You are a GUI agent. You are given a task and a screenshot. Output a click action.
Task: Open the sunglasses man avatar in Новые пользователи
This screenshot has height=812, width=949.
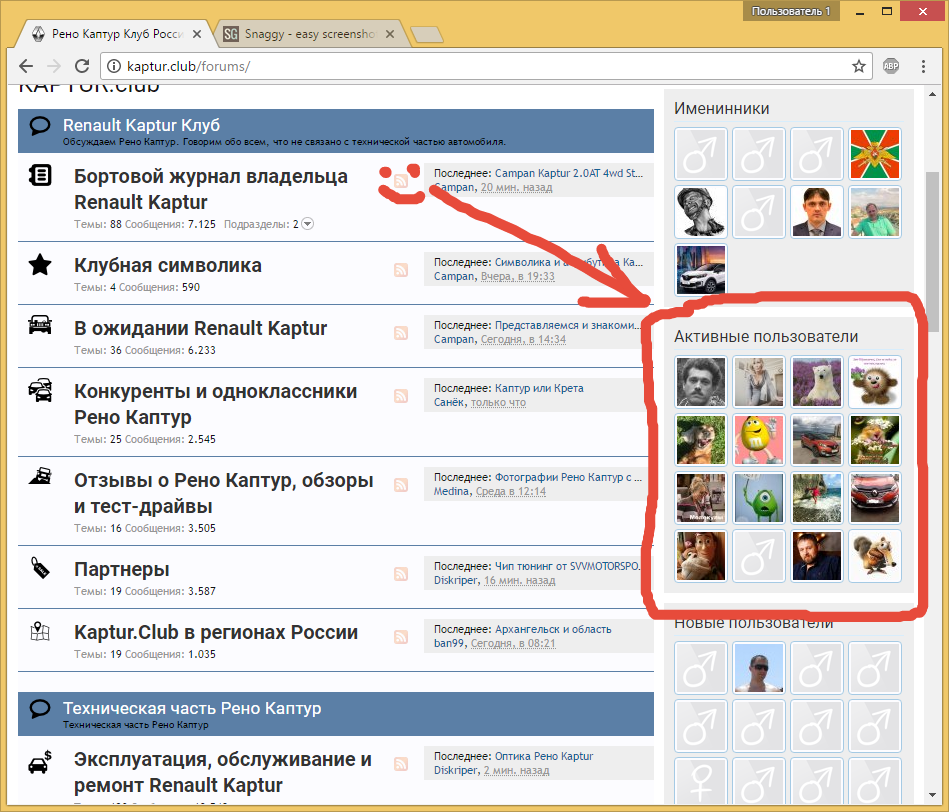tap(758, 668)
